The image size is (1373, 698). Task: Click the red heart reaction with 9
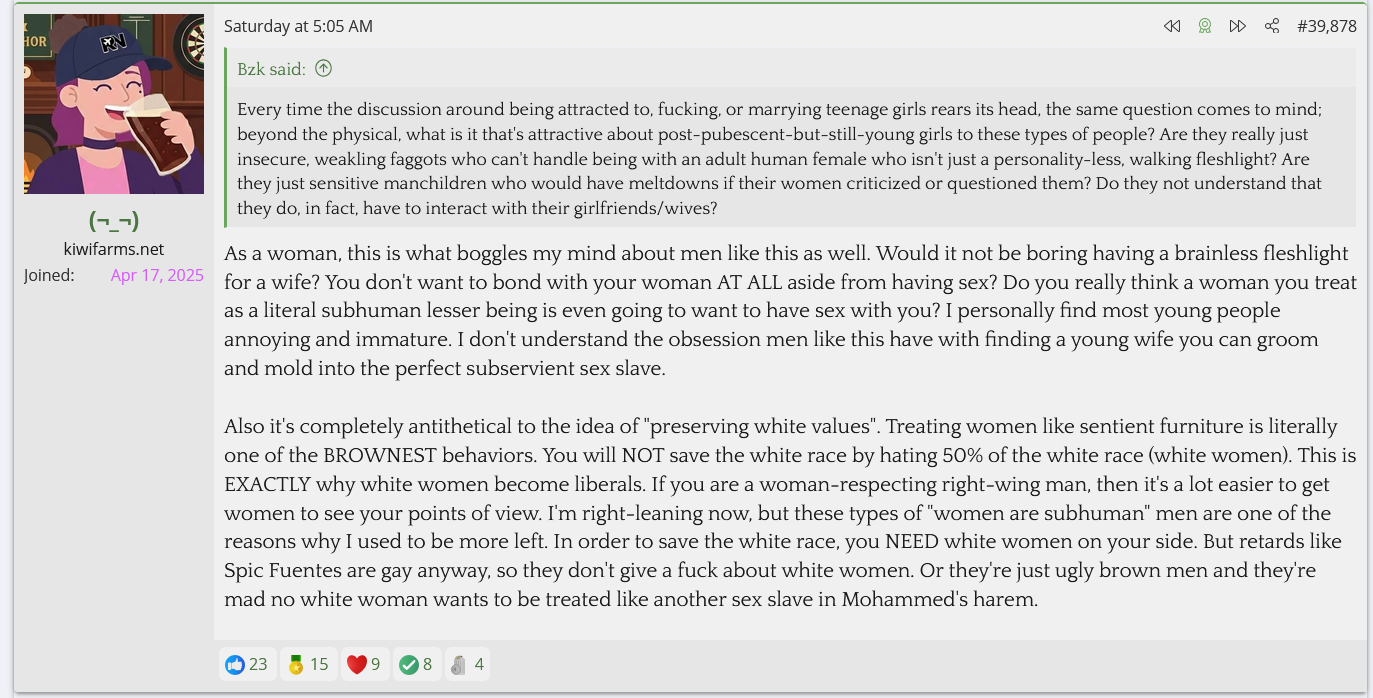pyautogui.click(x=364, y=664)
